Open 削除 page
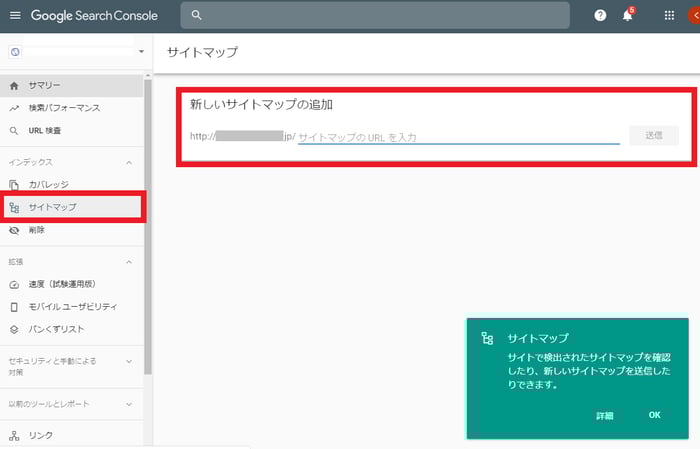 coord(71,230)
